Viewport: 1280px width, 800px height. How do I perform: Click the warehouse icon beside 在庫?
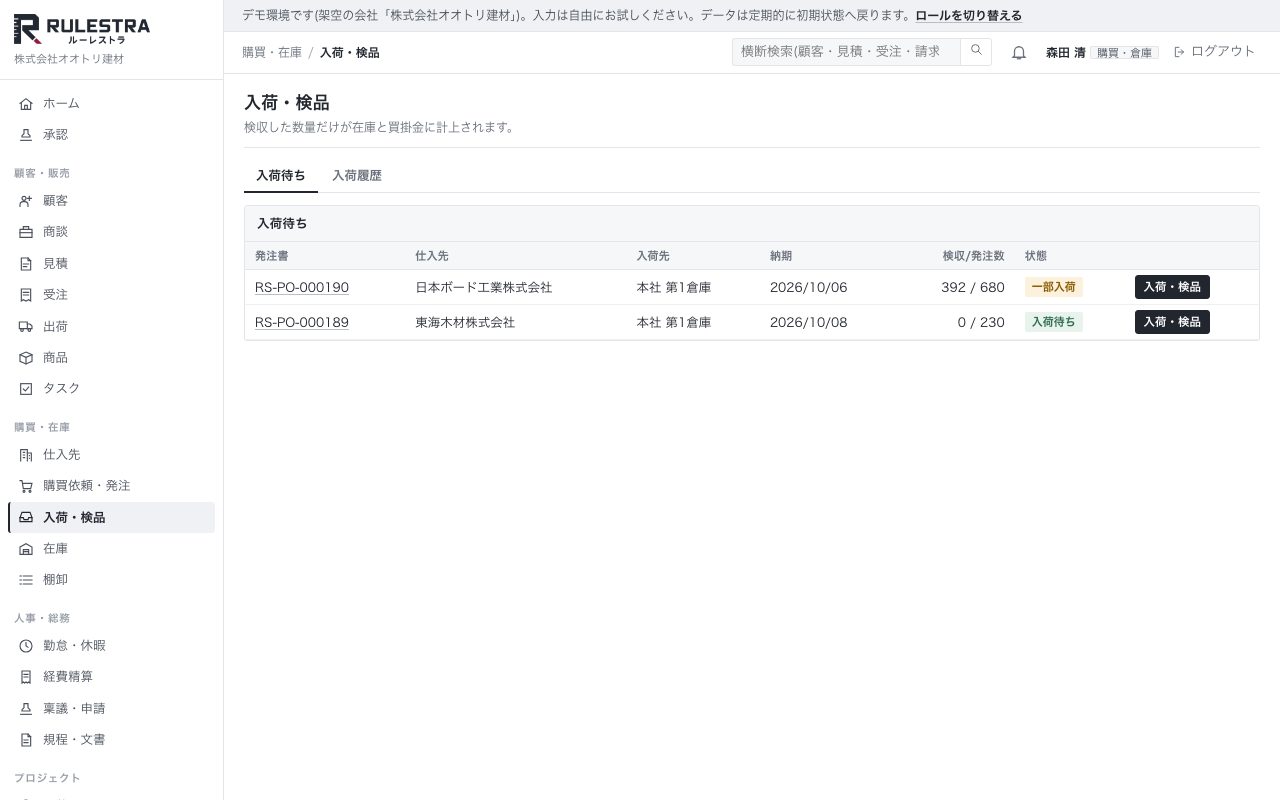(x=26, y=549)
